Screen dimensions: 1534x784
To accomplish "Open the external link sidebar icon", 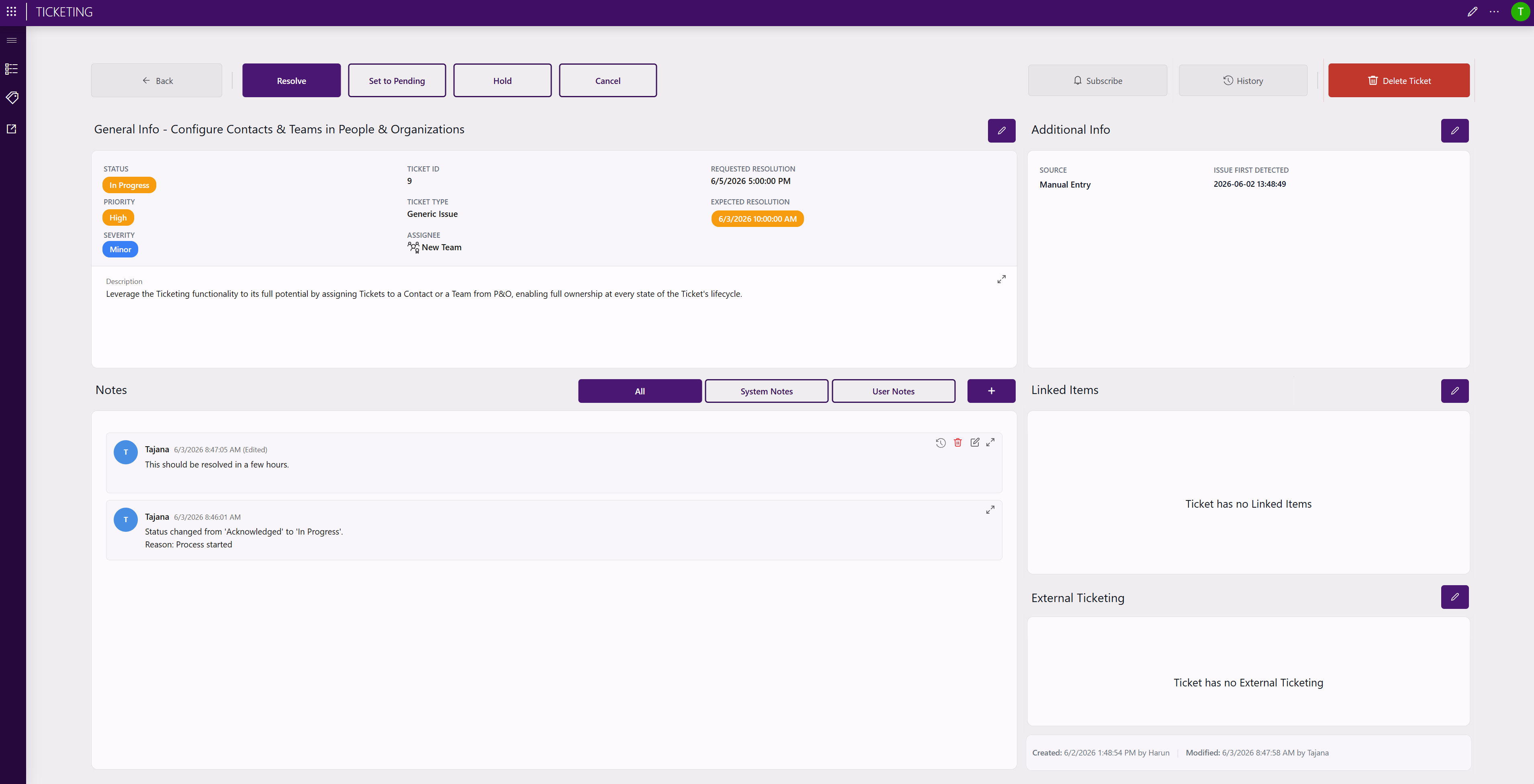I will pyautogui.click(x=12, y=129).
